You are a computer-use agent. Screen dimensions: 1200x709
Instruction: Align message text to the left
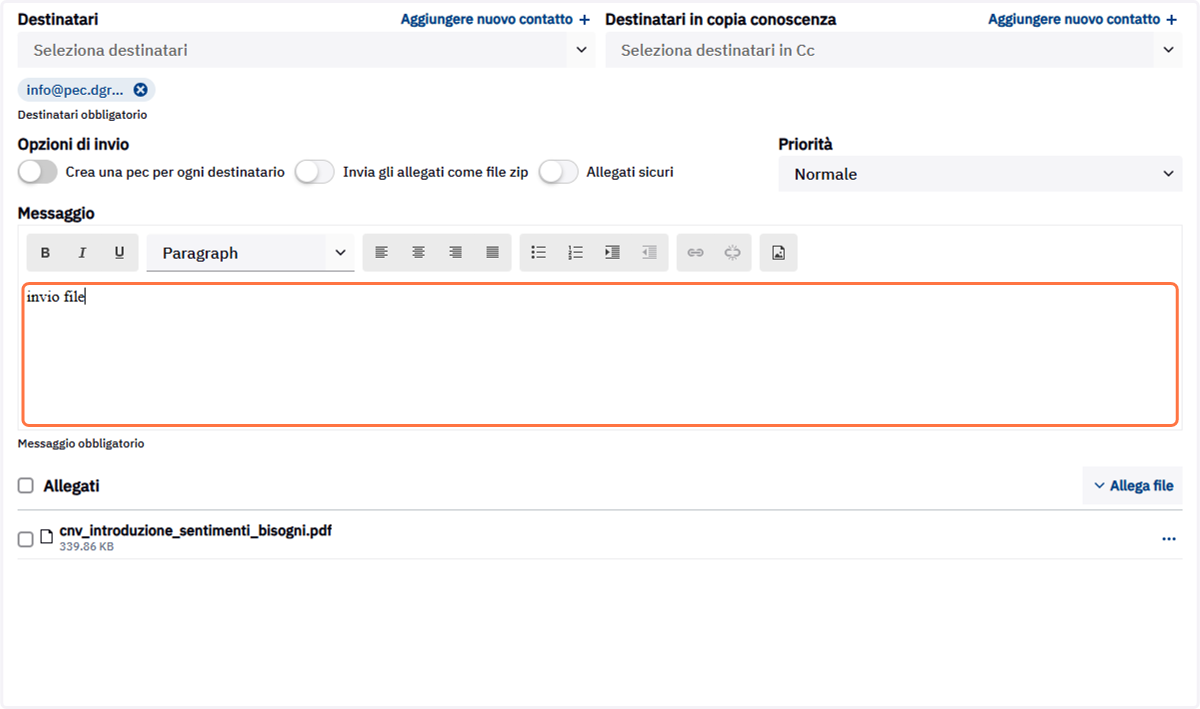point(381,253)
